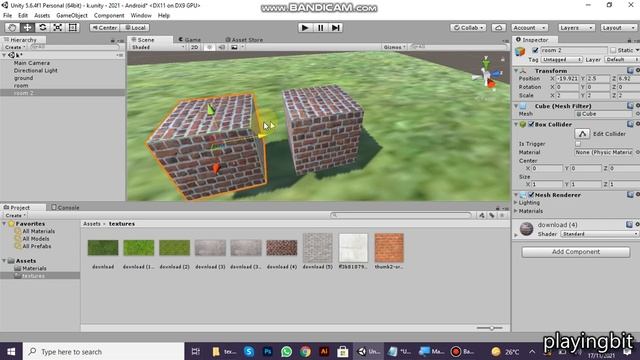Open the File menu
Viewport: 640px width, 360px height.
tap(7, 15)
